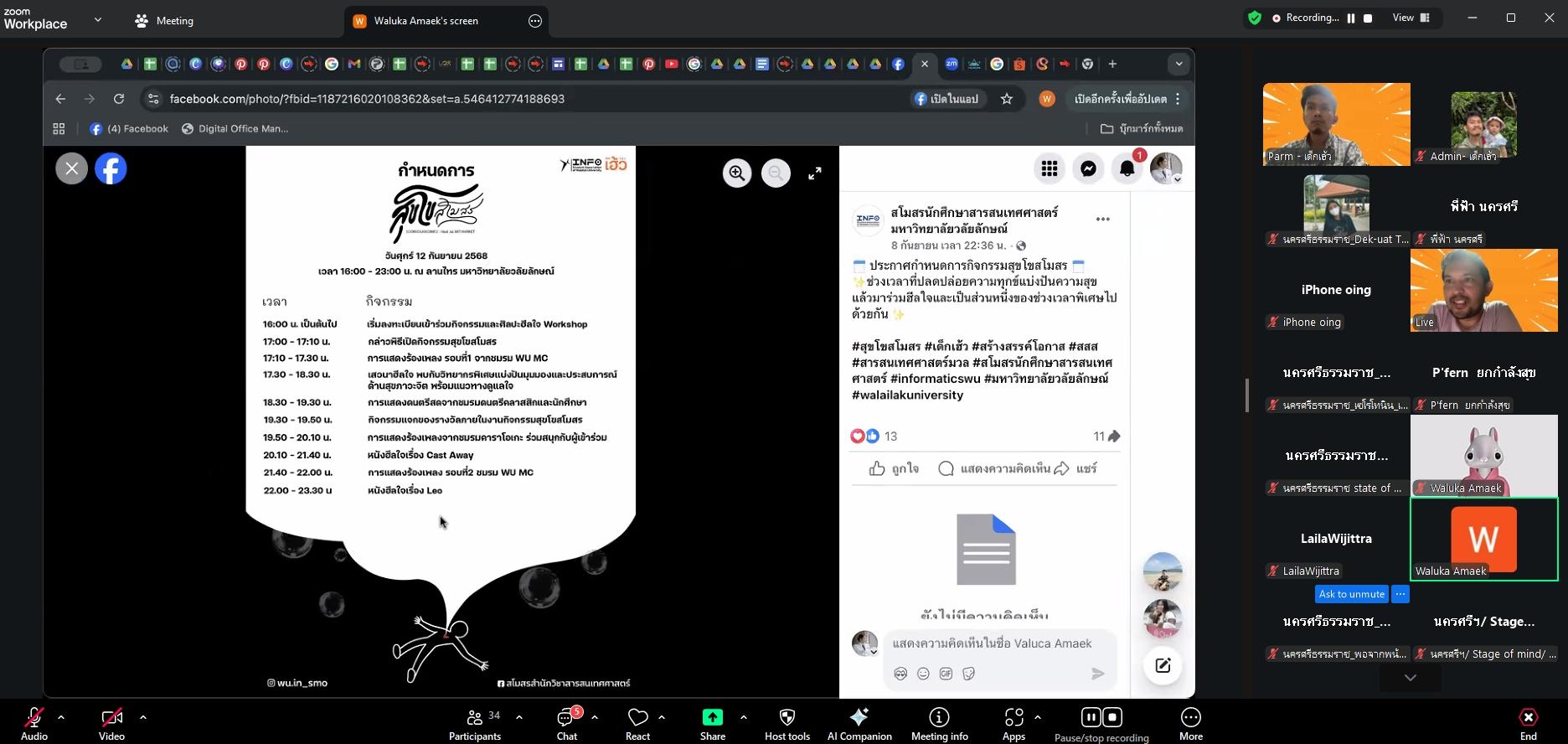This screenshot has width=1568, height=744.
Task: Open the Zoom Chat panel
Action: (x=567, y=724)
